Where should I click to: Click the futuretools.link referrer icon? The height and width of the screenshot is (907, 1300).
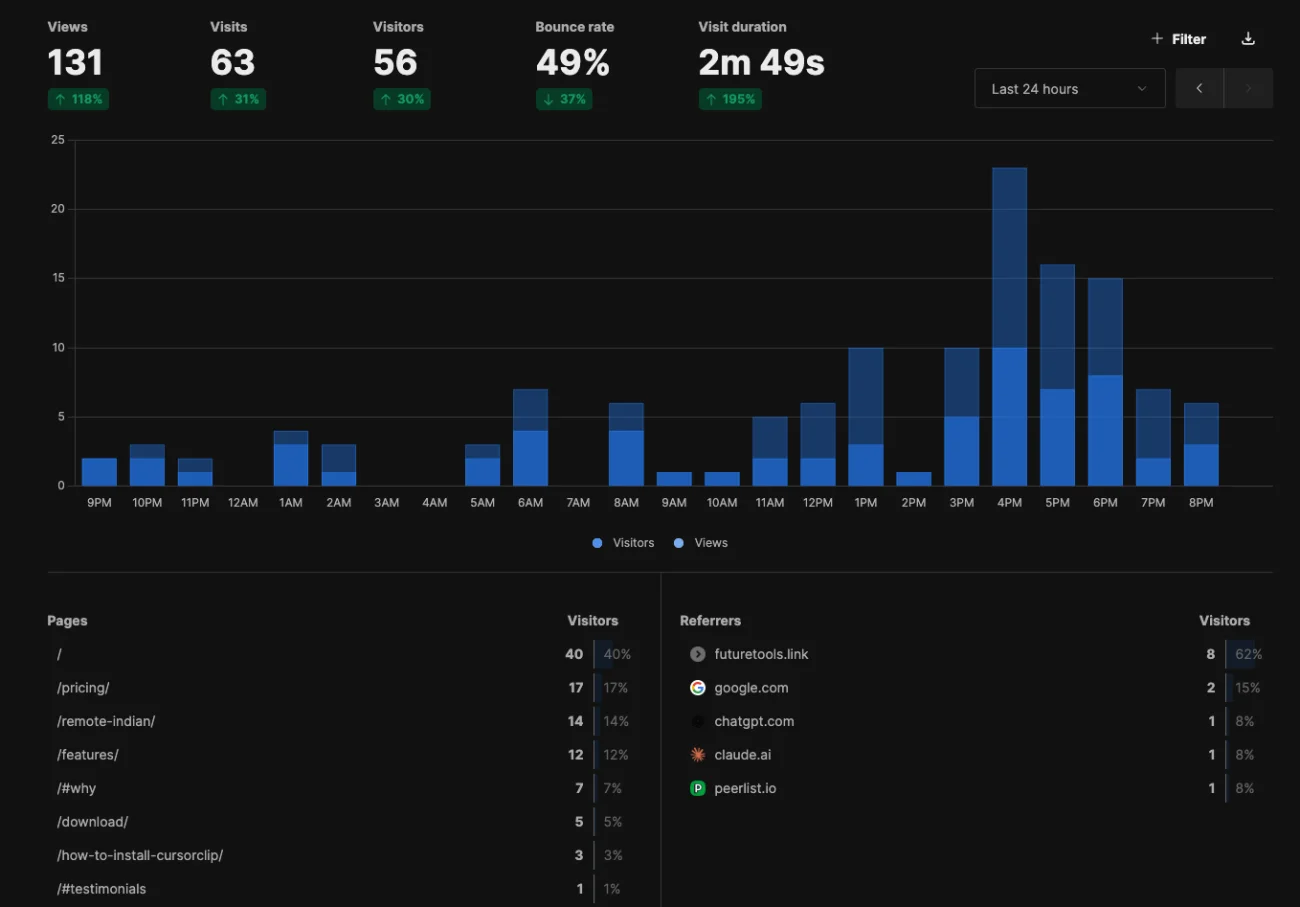pos(698,654)
